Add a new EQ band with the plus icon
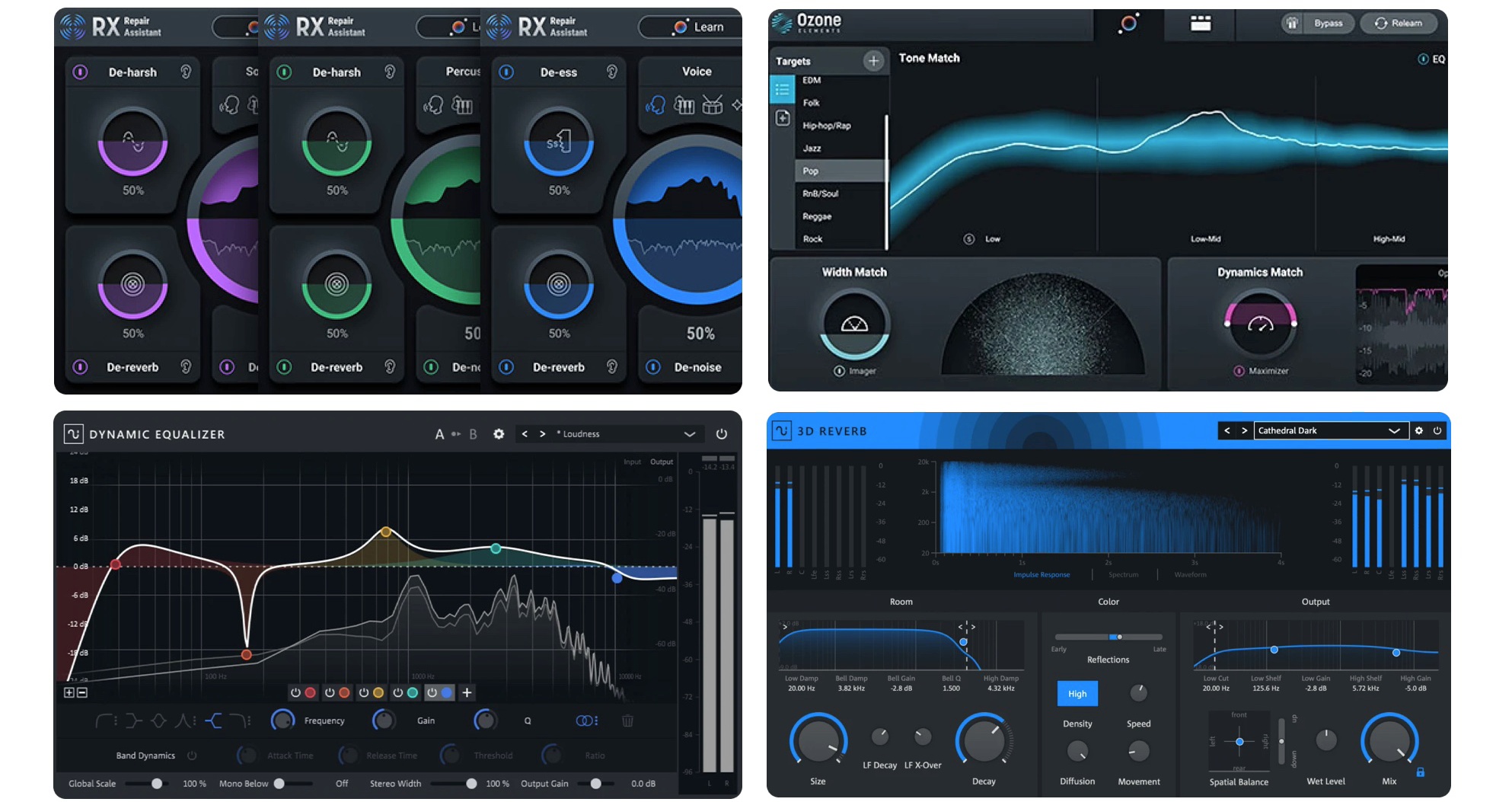Image resolution: width=1512 pixels, height=802 pixels. 467,693
